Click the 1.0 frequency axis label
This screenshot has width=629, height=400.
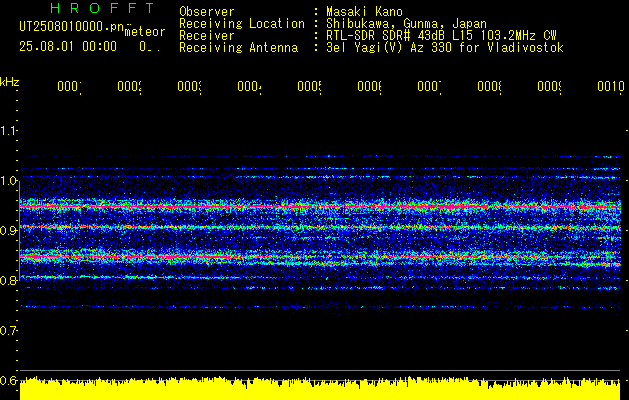click(9, 181)
